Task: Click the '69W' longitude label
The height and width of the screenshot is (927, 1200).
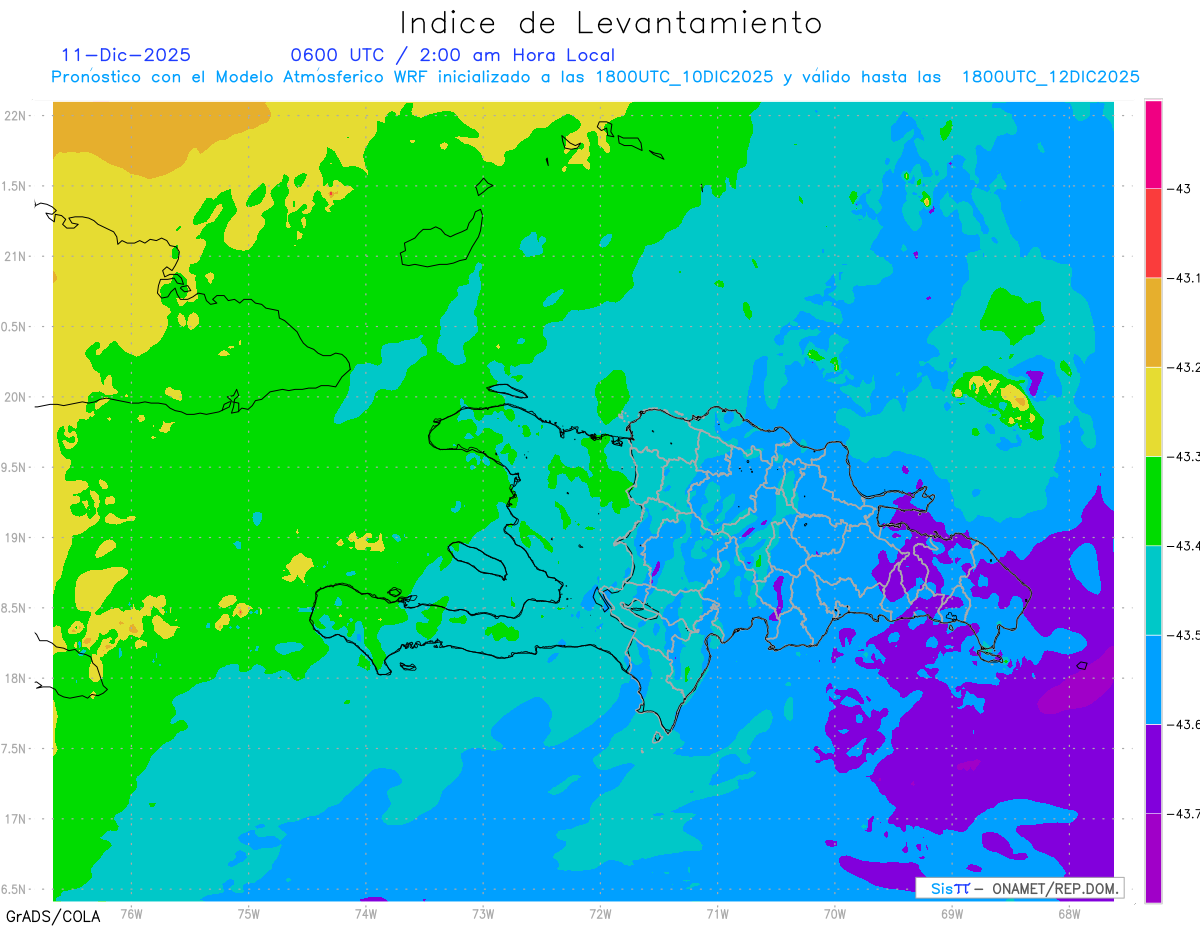Action: [952, 913]
